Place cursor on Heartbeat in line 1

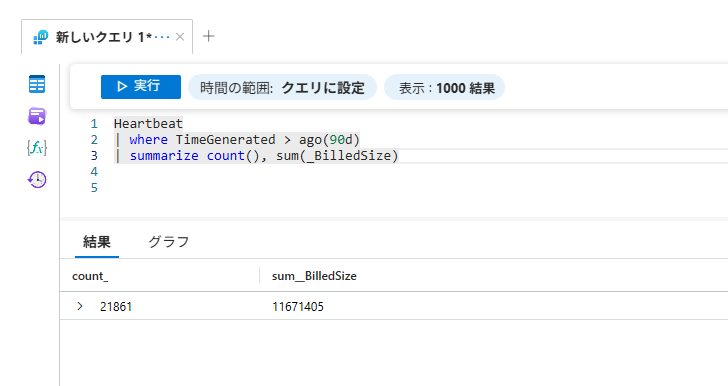(x=148, y=124)
